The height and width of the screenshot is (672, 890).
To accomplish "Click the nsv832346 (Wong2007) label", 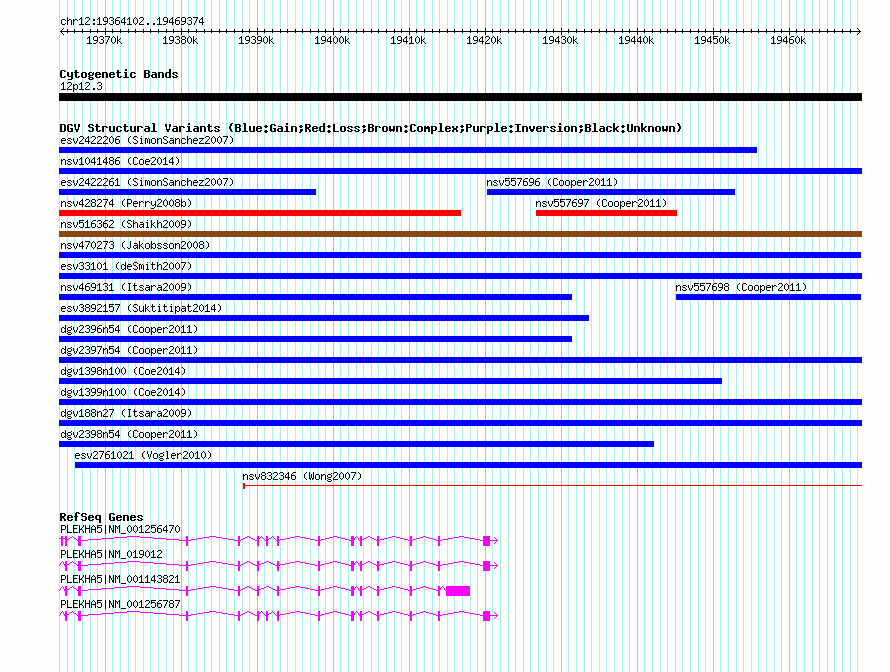I will click(302, 476).
